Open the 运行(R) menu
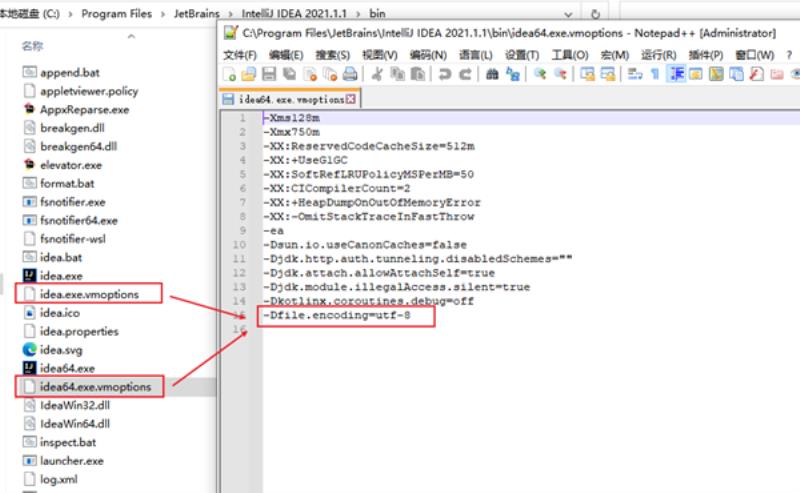 [658, 55]
